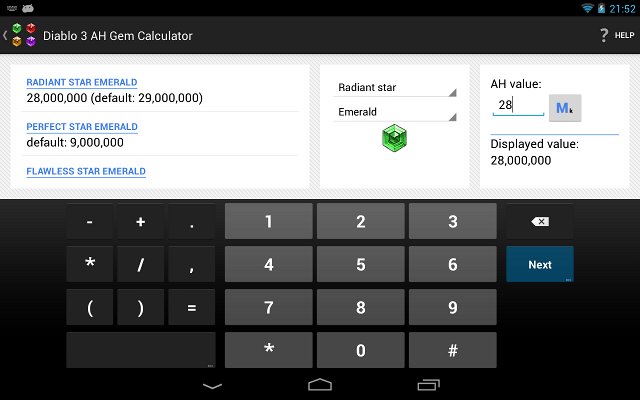Open the Emerald gem type dropdown
This screenshot has width=640, height=400.
click(x=394, y=112)
